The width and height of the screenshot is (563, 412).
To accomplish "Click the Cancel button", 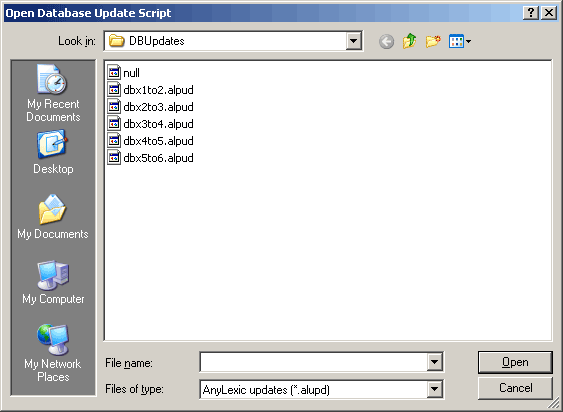I will 515,388.
